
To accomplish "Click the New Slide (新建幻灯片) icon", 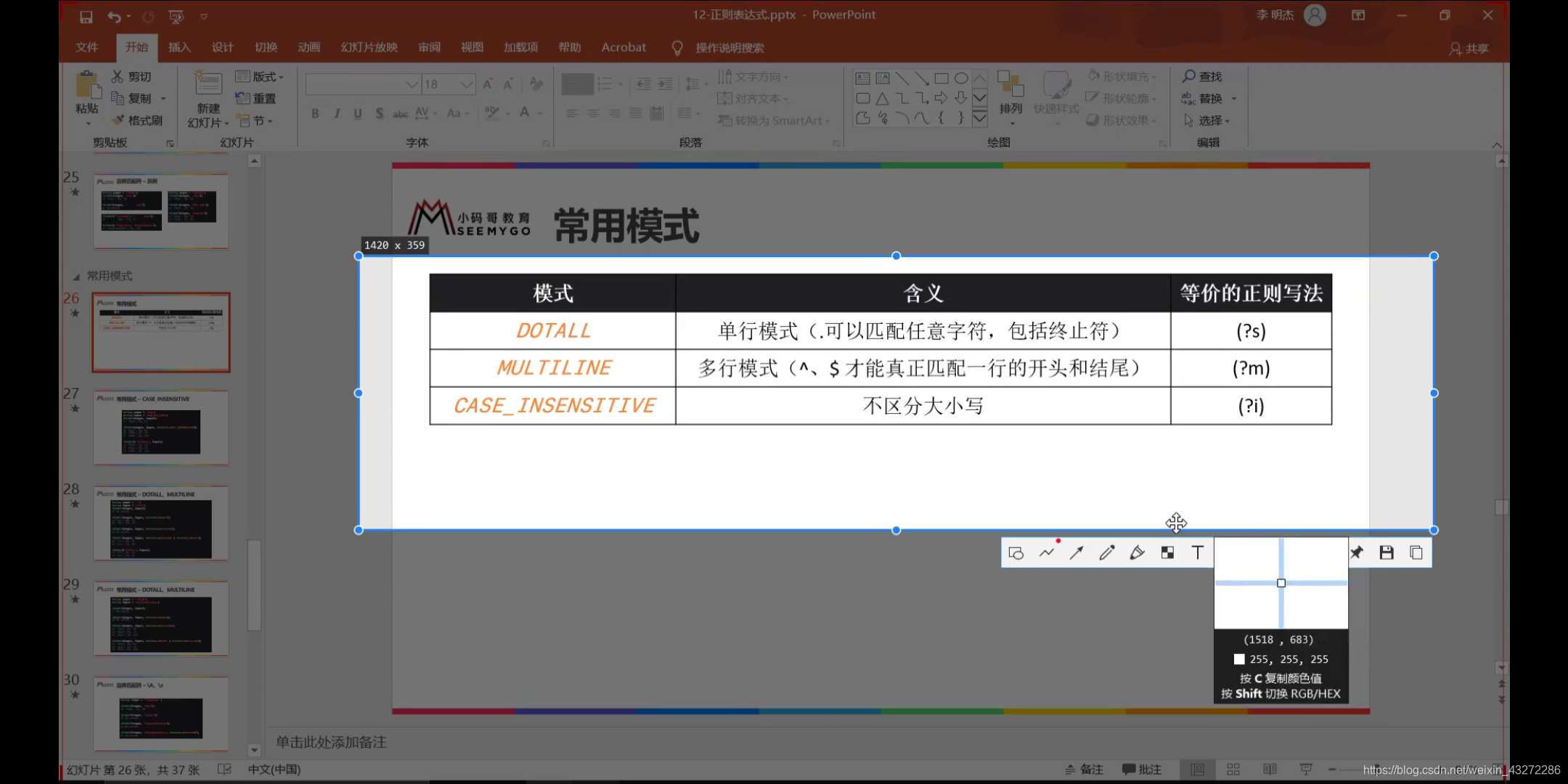I will (208, 83).
